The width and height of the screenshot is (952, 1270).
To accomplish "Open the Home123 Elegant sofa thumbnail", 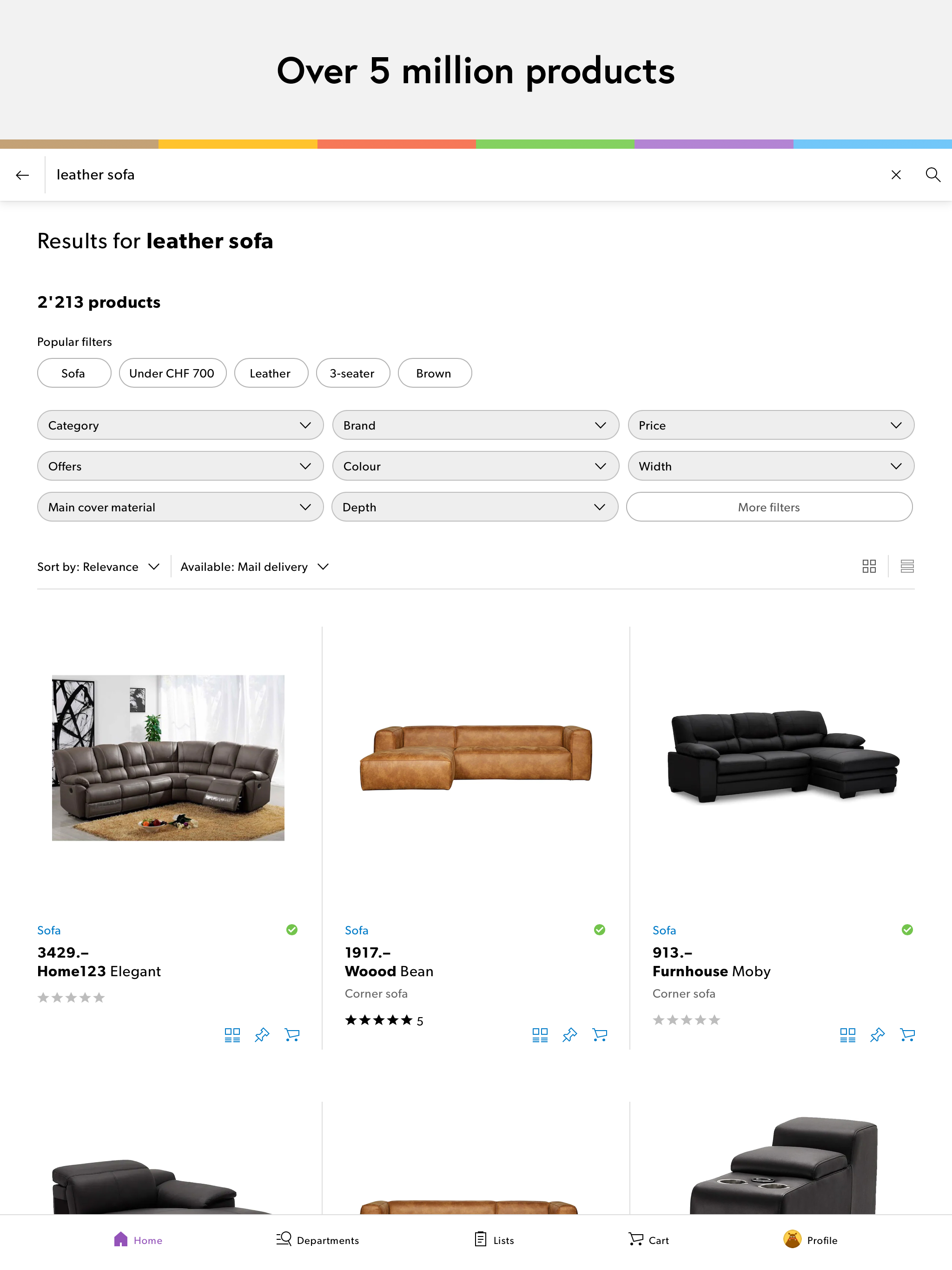I will [x=168, y=758].
